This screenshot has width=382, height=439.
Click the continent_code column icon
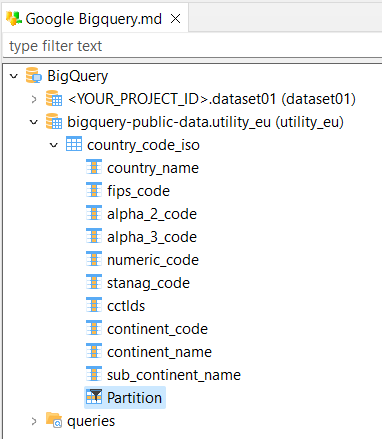[94, 328]
